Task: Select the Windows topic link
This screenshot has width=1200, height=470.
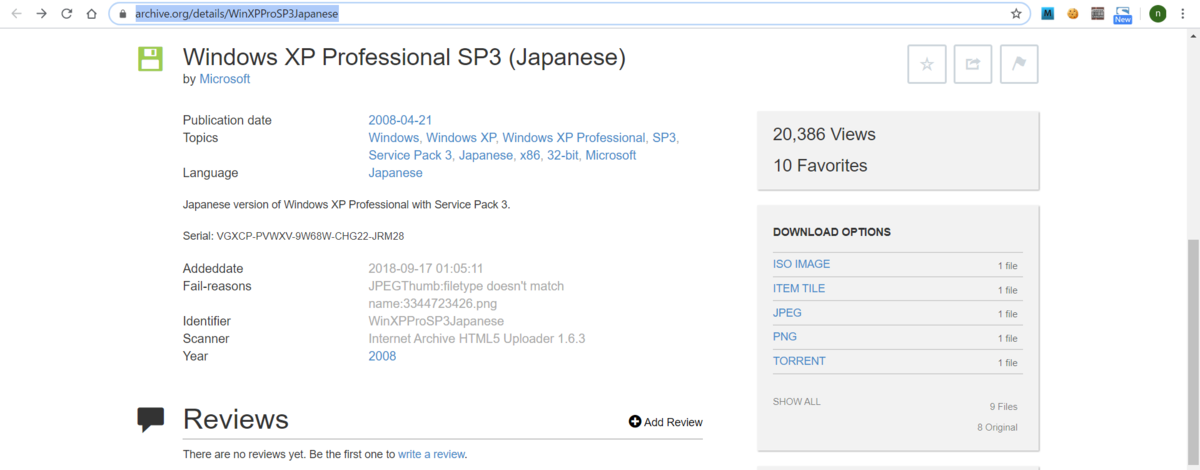Action: pyautogui.click(x=394, y=138)
